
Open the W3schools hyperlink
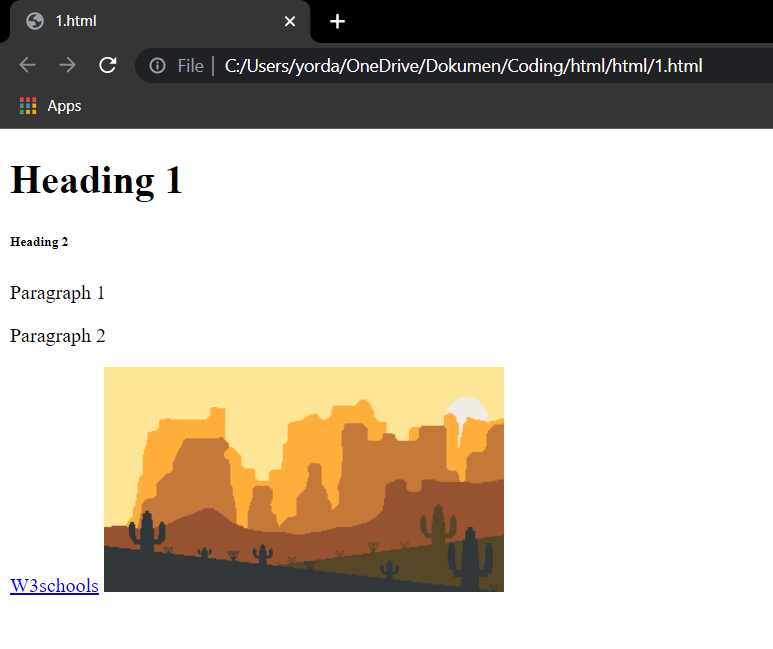54,586
